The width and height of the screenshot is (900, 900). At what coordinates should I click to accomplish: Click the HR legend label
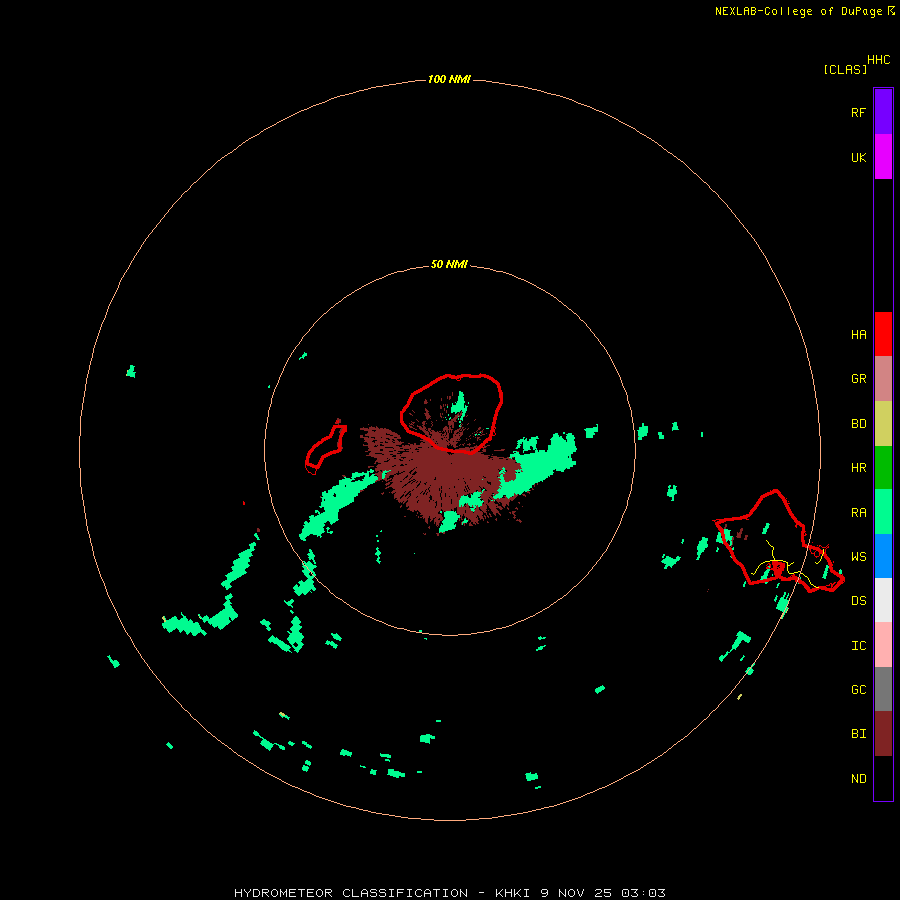[858, 468]
